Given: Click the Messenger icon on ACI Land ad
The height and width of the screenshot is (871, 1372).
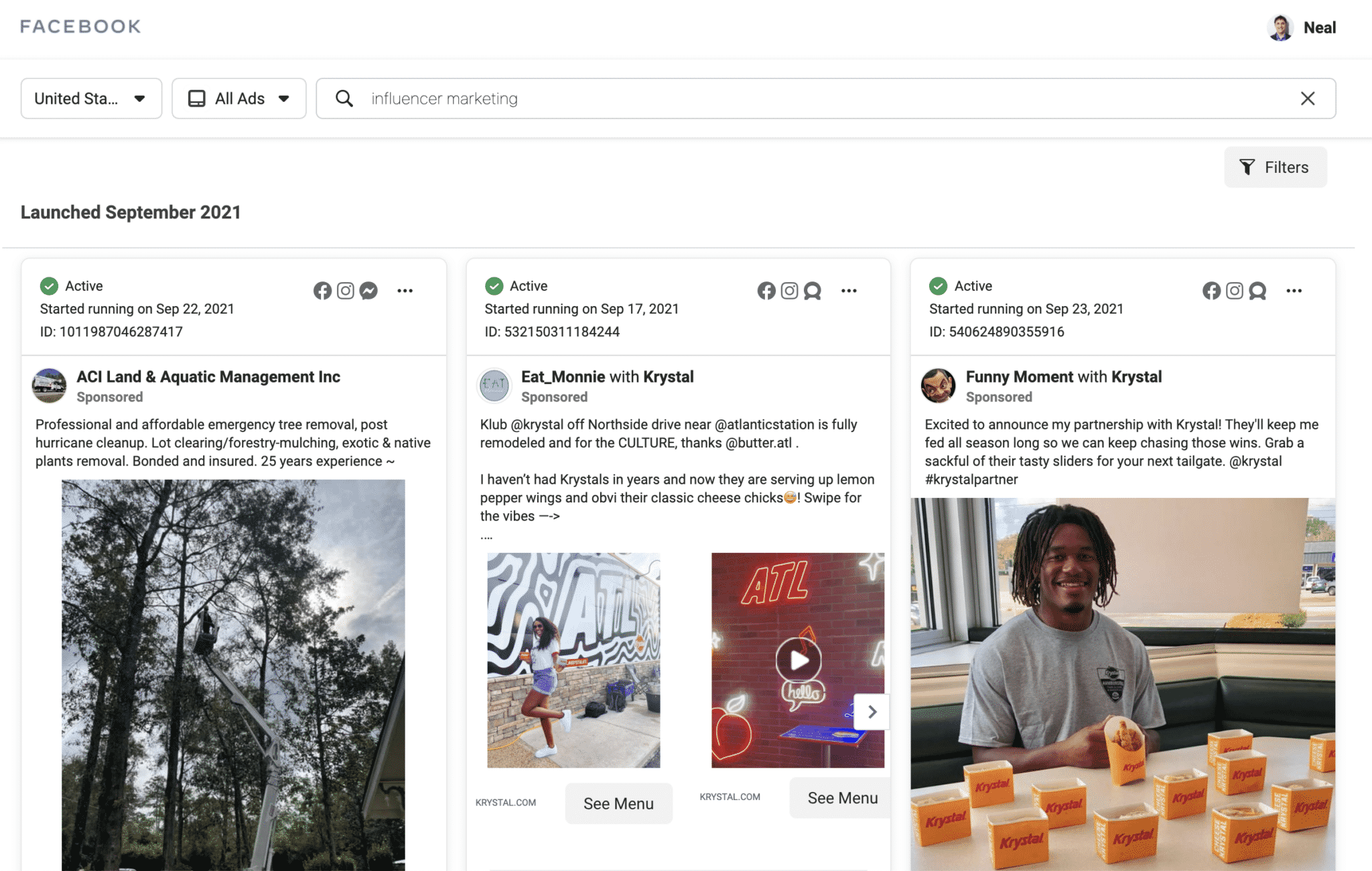Looking at the screenshot, I should point(368,290).
